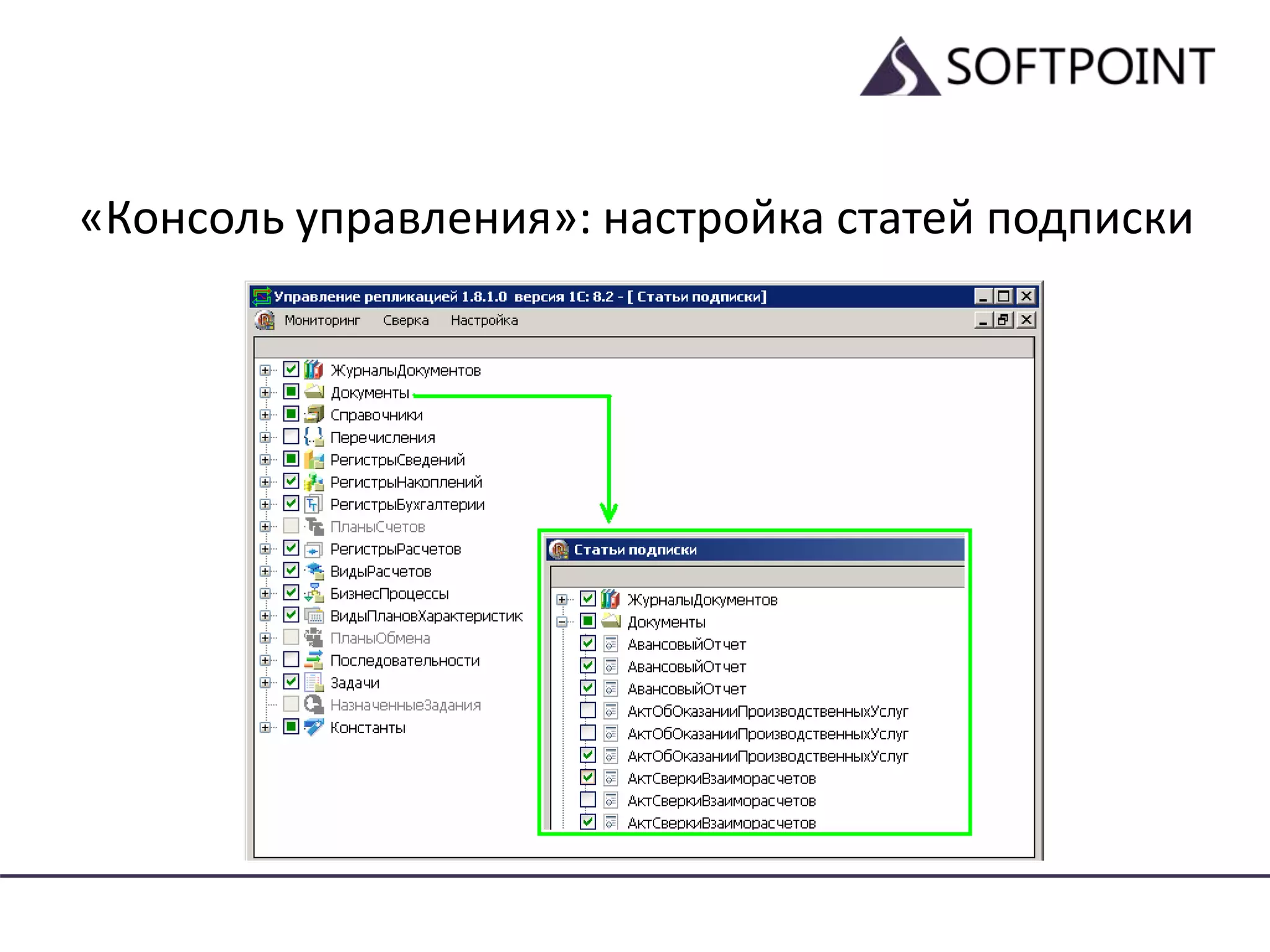The height and width of the screenshot is (952, 1270).
Task: Click the НазначенныеЗадания icon
Action: click(314, 705)
